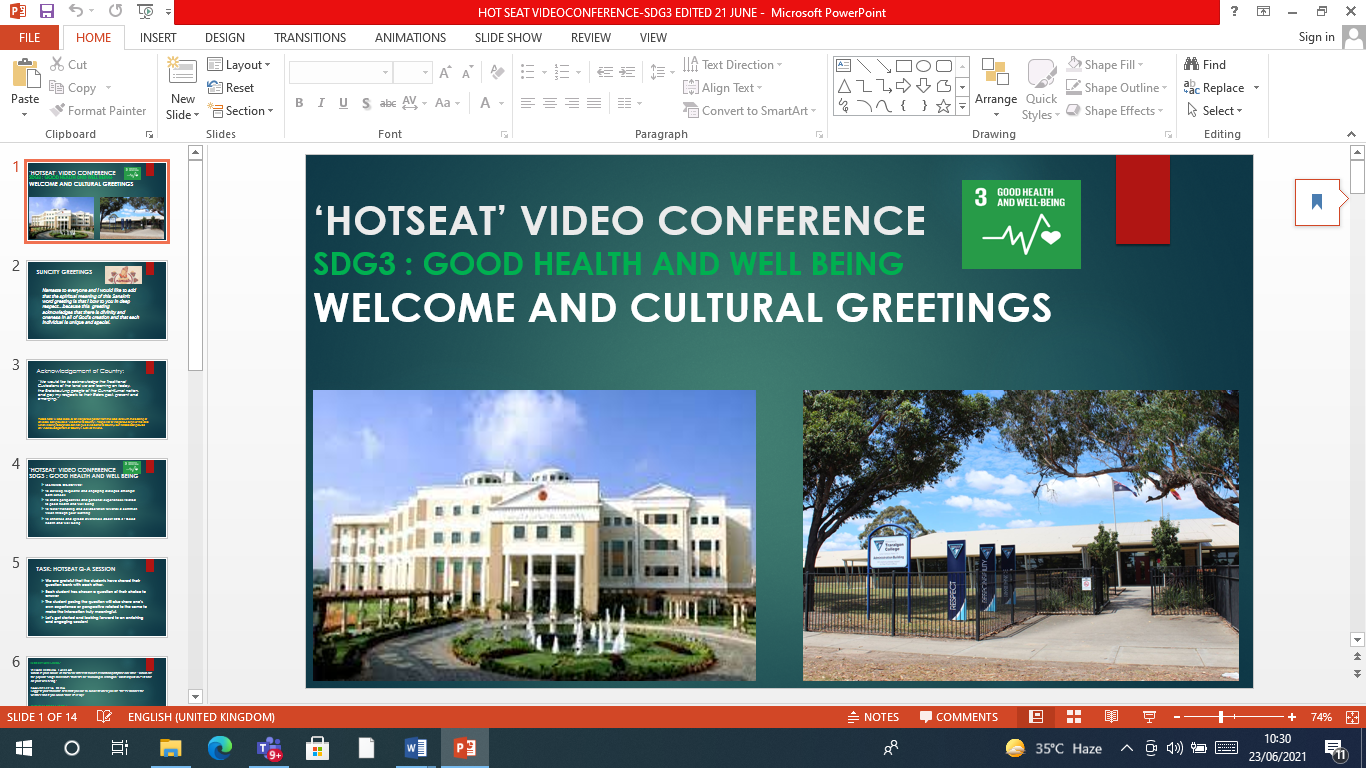1366x768 pixels.
Task: Click the zoom in plus button
Action: (x=1293, y=717)
